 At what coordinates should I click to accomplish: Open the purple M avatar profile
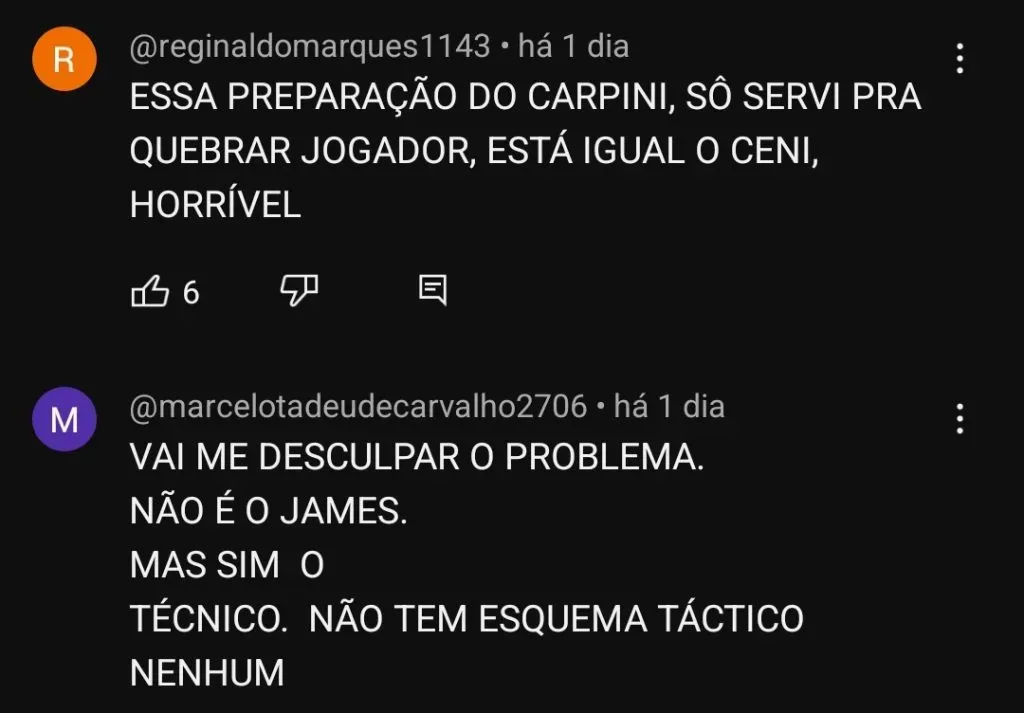coord(64,419)
